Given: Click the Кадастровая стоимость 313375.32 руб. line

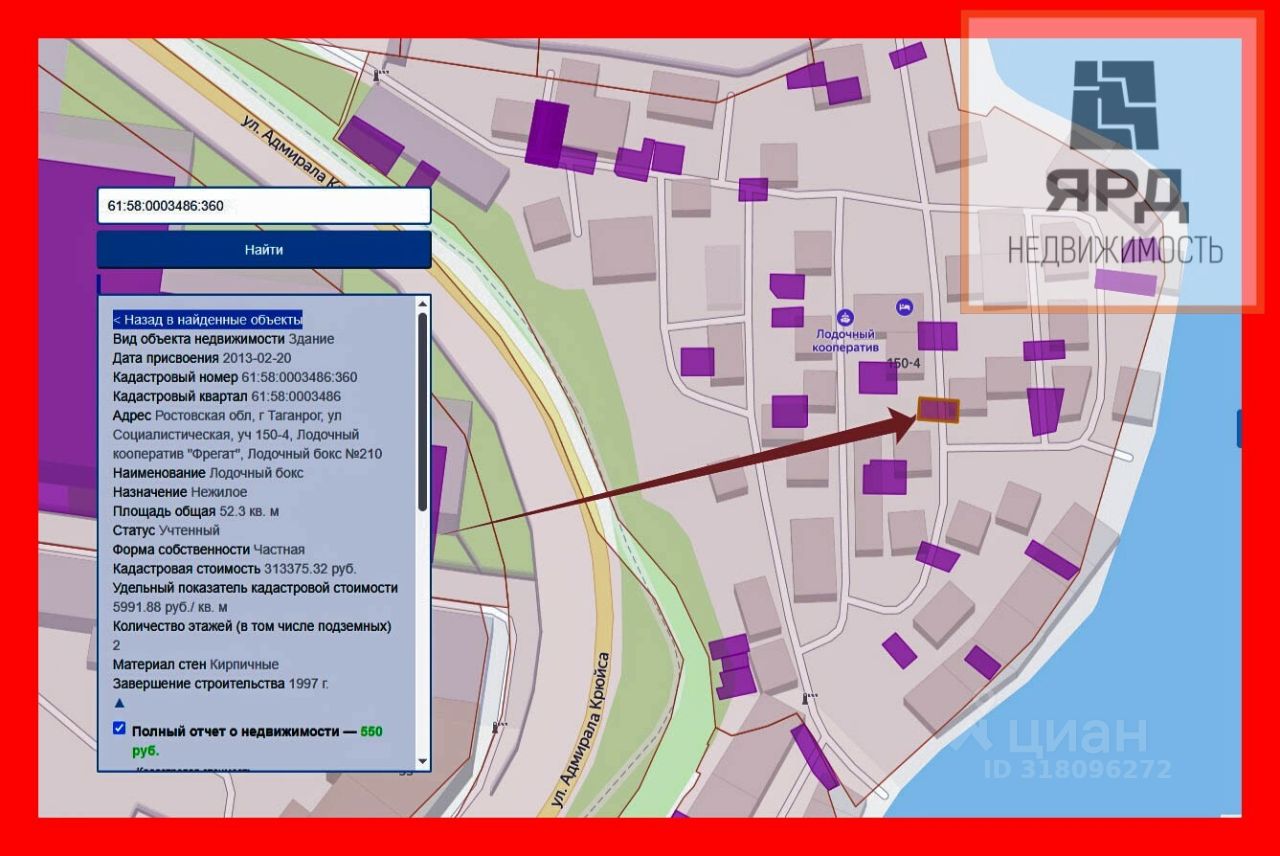Looking at the screenshot, I should (x=235, y=568).
